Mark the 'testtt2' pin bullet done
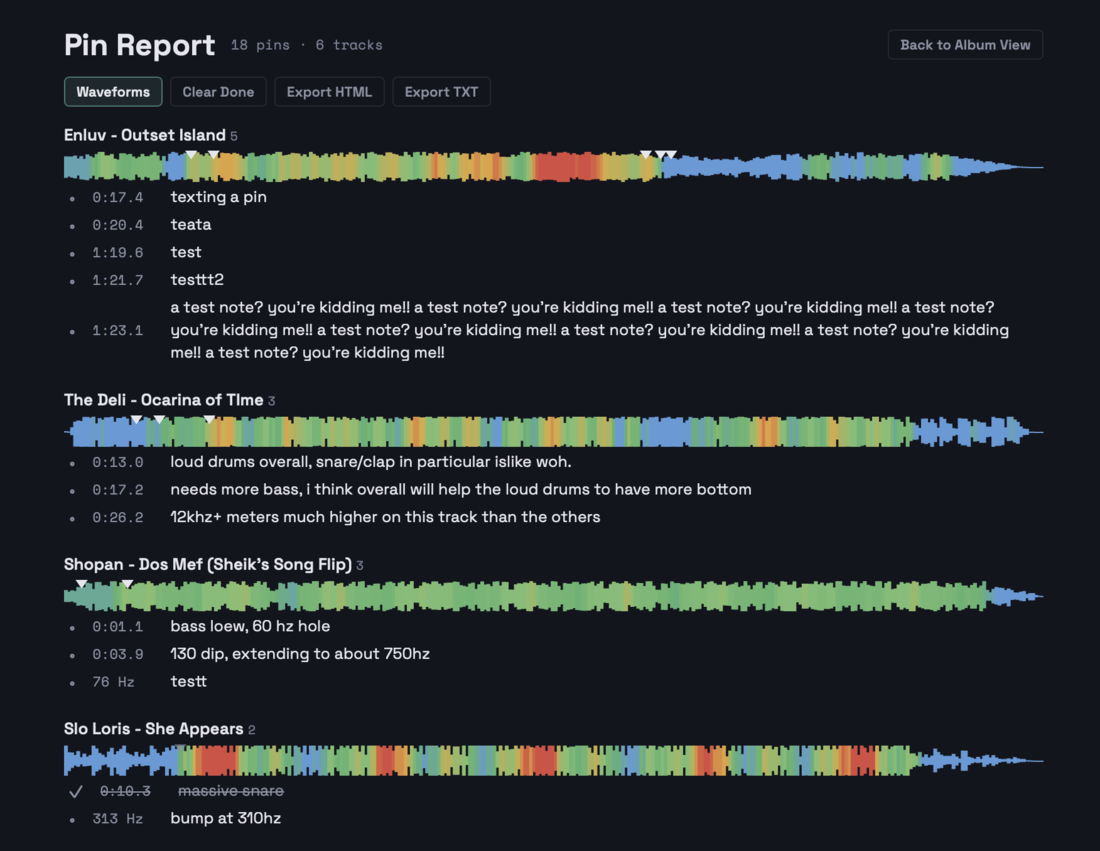The width and height of the screenshot is (1100, 851). click(x=72, y=281)
